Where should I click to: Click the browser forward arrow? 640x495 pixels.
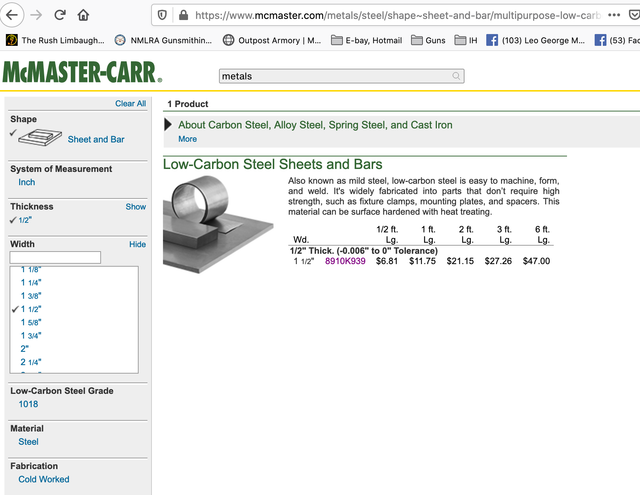click(36, 16)
